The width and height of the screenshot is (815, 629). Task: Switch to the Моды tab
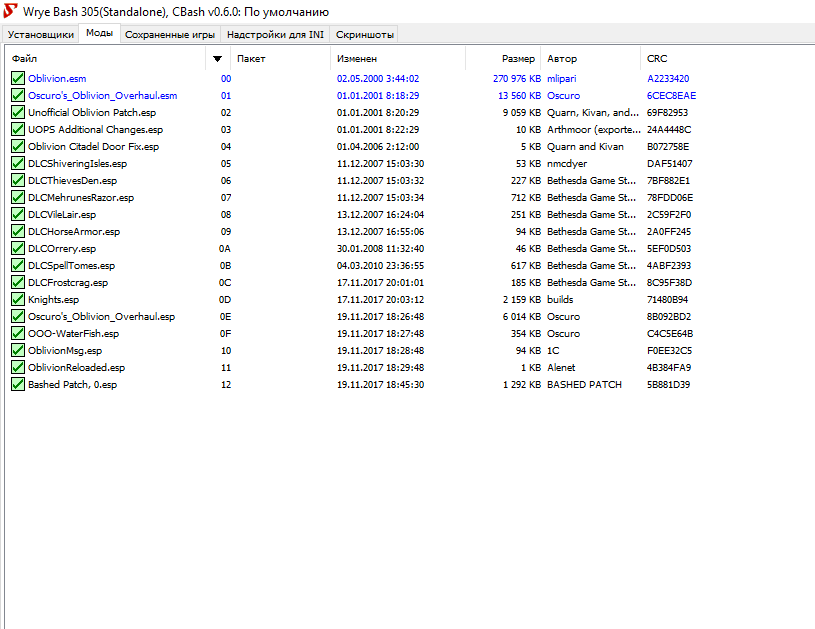pyautogui.click(x=99, y=33)
